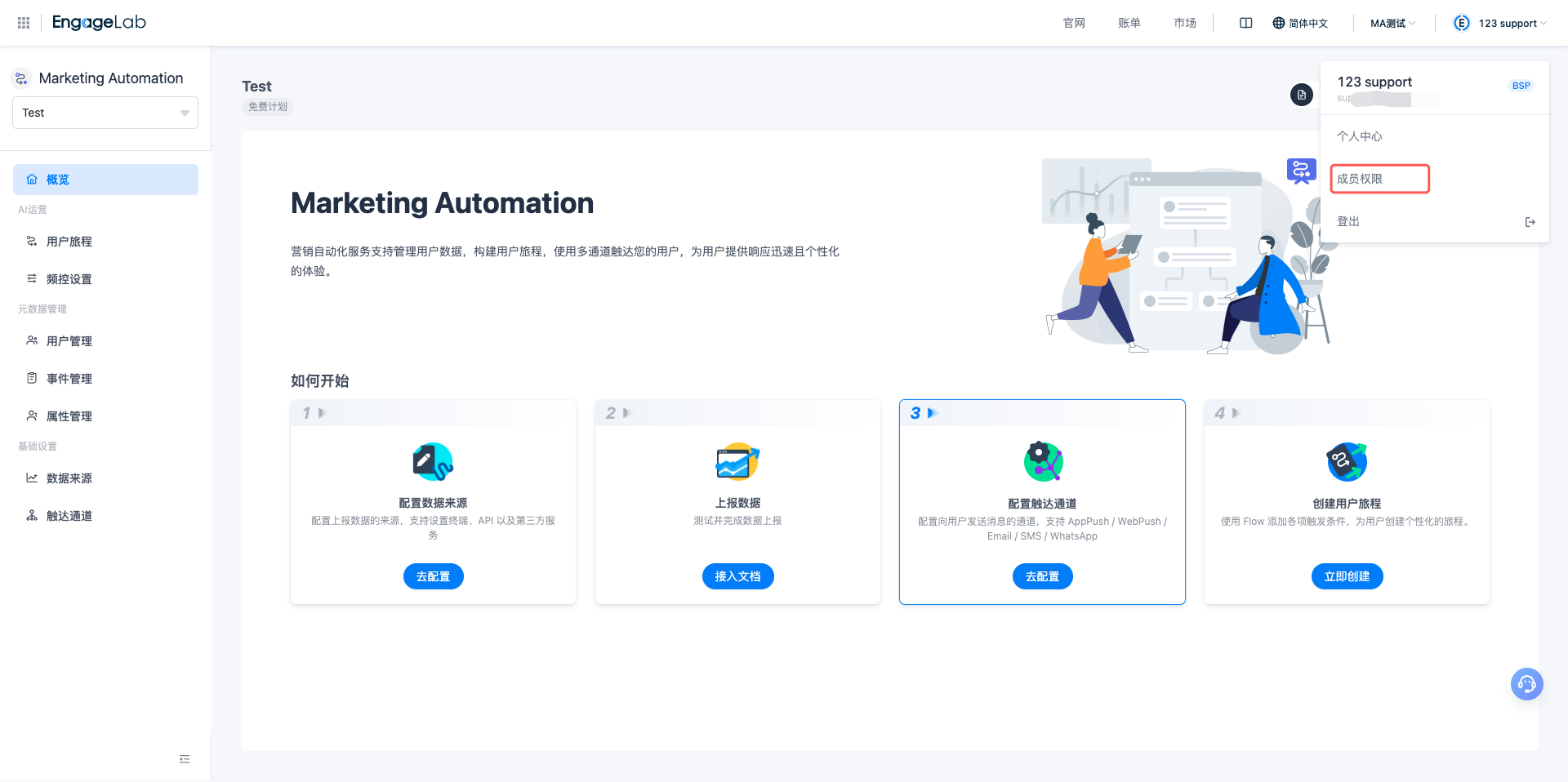This screenshot has width=1568, height=782.
Task: Choose 成员权限 in the account menu
Action: [x=1435, y=179]
